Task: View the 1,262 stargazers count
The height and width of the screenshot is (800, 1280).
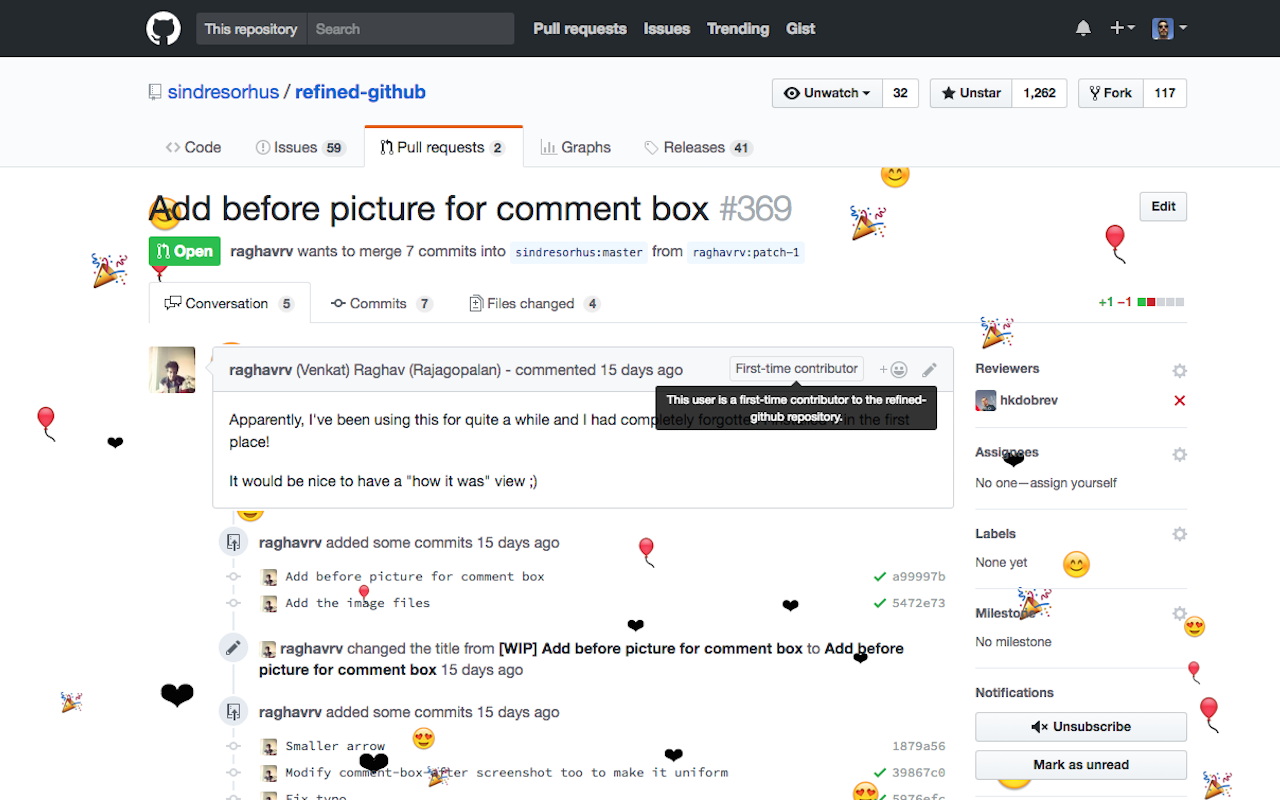Action: tap(1040, 93)
